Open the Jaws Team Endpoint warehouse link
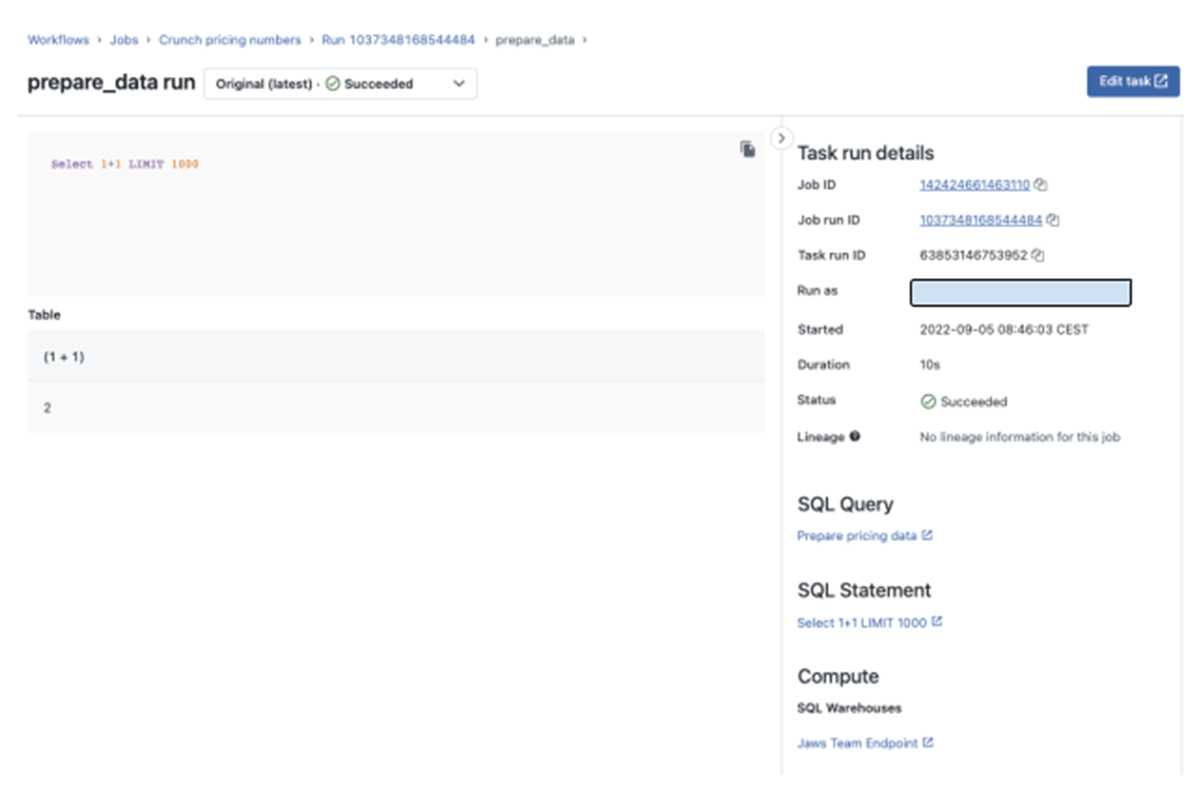 tap(857, 743)
